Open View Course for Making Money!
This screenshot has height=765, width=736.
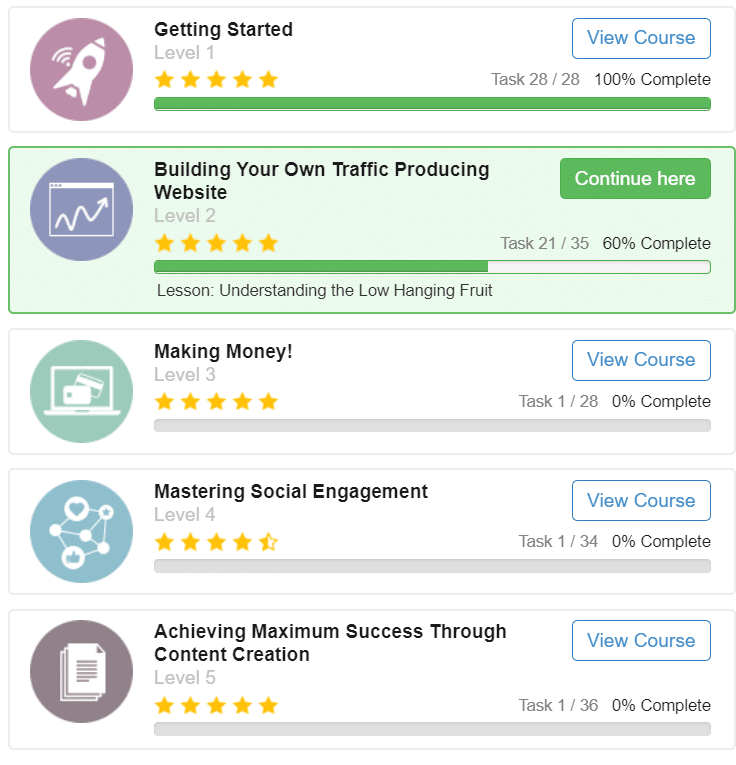click(x=641, y=360)
